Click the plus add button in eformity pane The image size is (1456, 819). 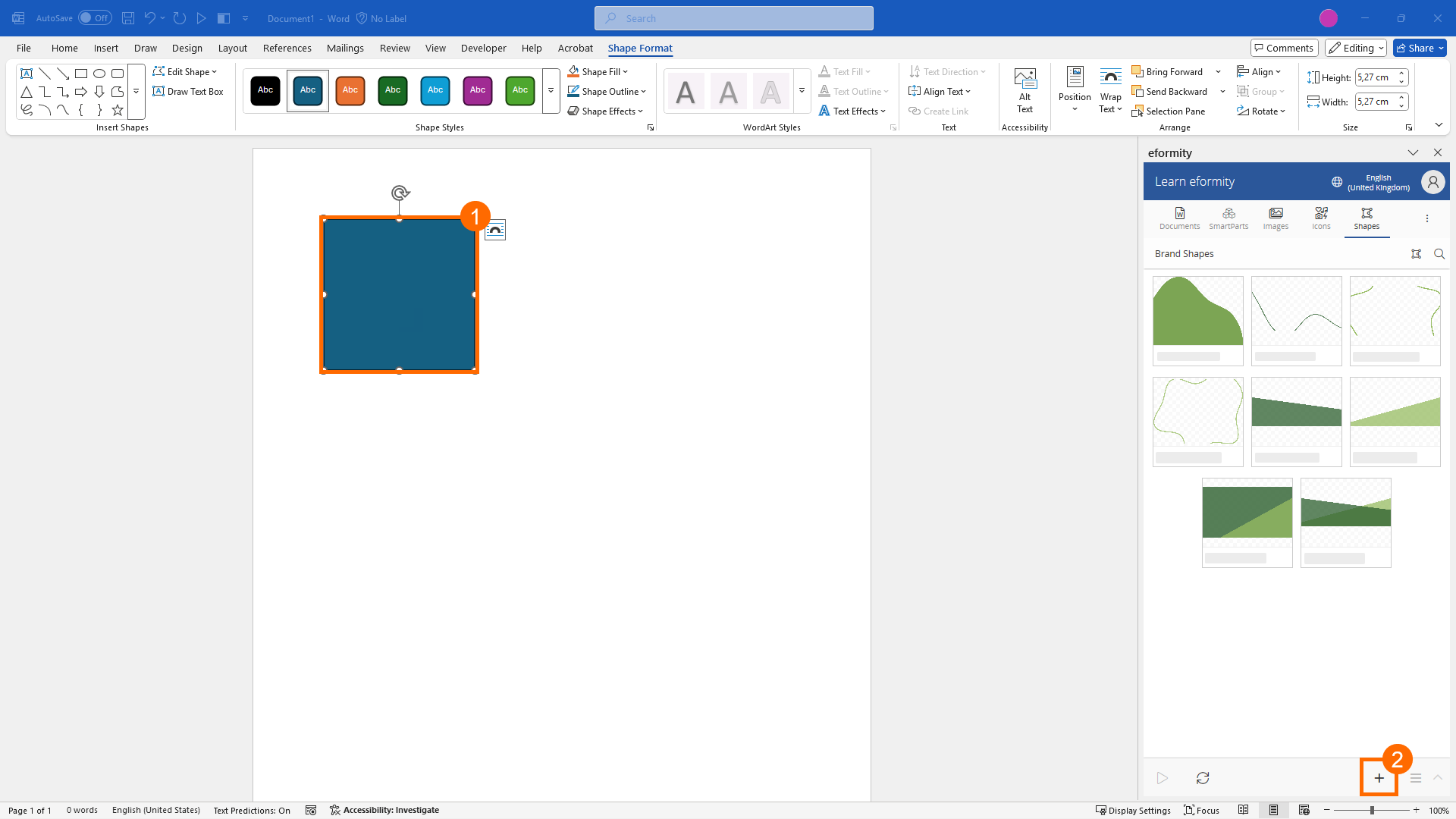pos(1379,778)
